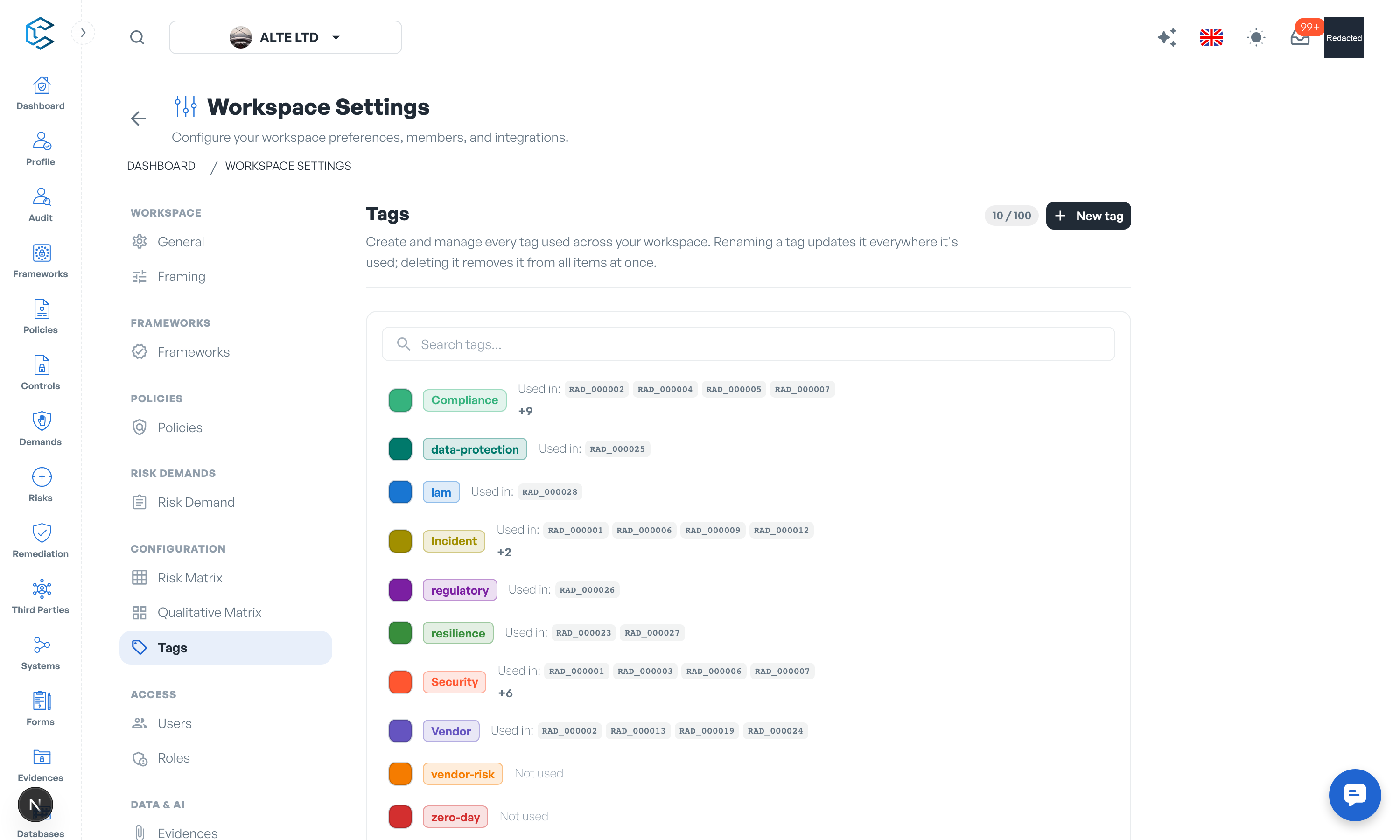1400x840 pixels.
Task: Open the ALTE LTD workspace dropdown
Action: (x=285, y=37)
